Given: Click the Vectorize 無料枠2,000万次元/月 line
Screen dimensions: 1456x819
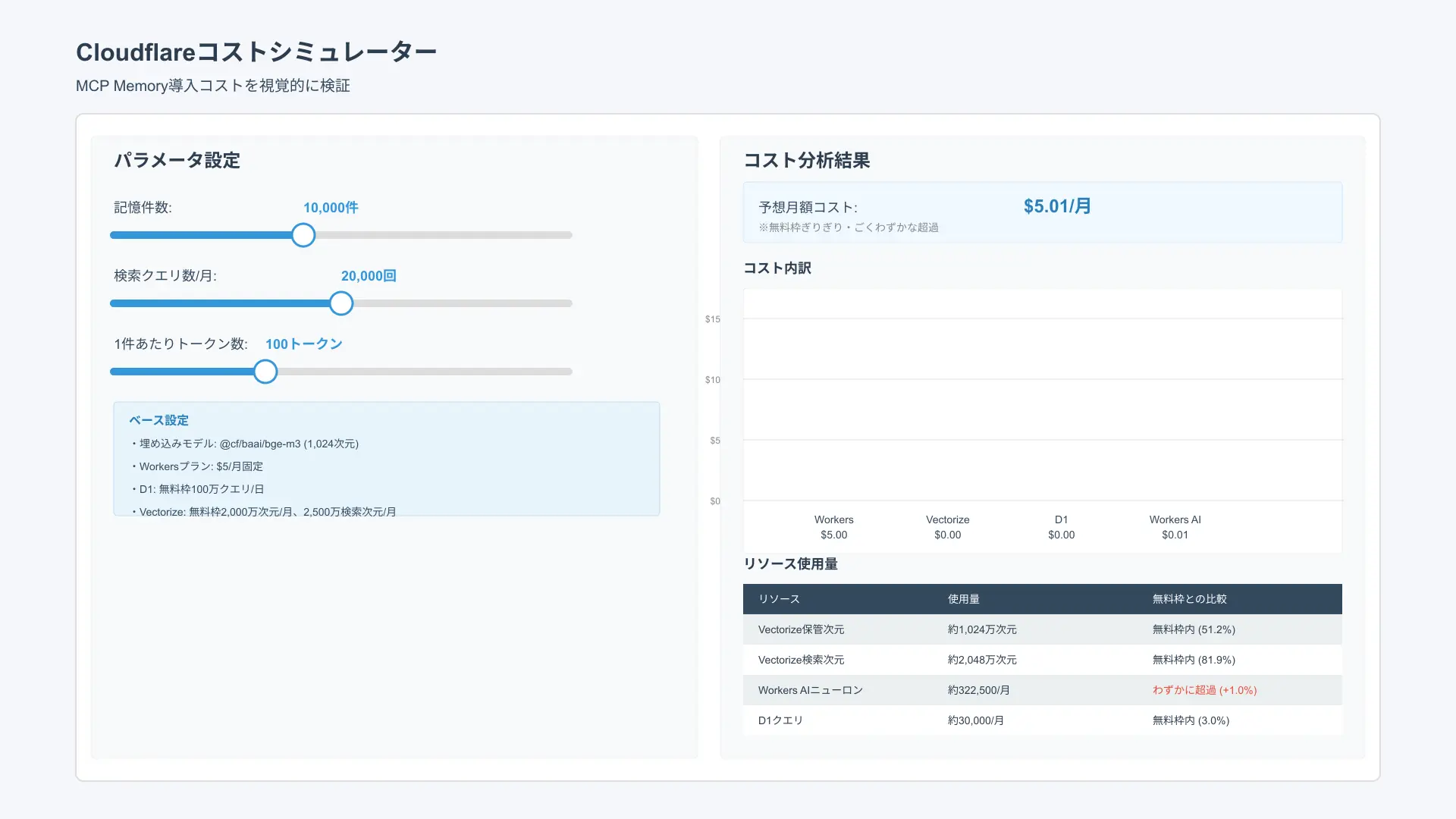Looking at the screenshot, I should point(262,512).
